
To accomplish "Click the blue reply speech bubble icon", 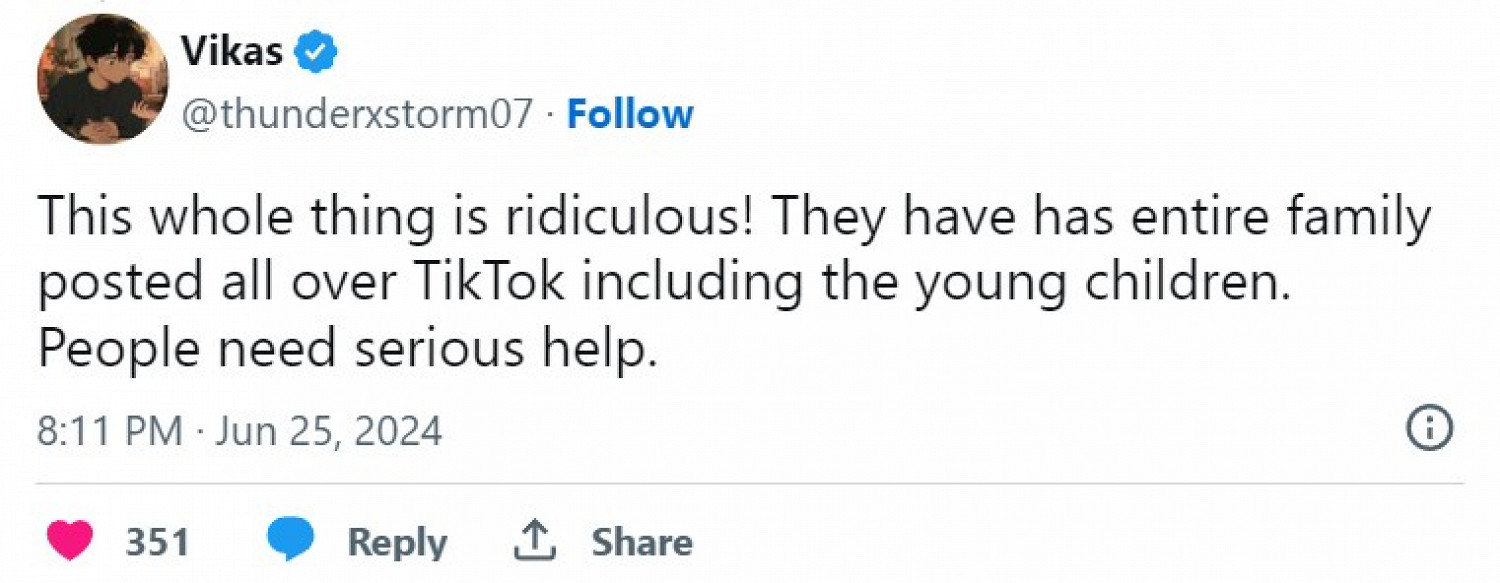I will (x=290, y=541).
